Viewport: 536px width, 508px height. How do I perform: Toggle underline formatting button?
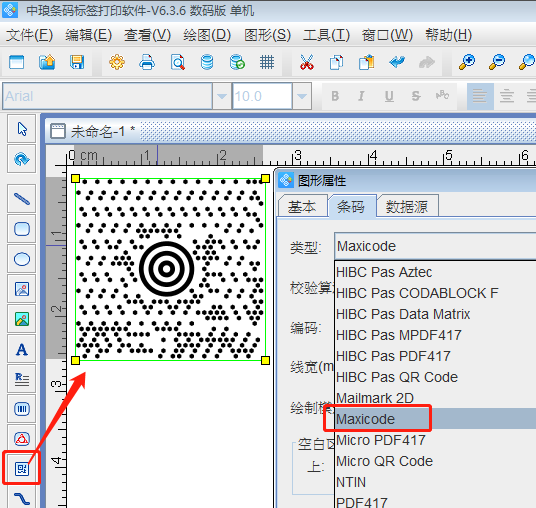coord(389,96)
